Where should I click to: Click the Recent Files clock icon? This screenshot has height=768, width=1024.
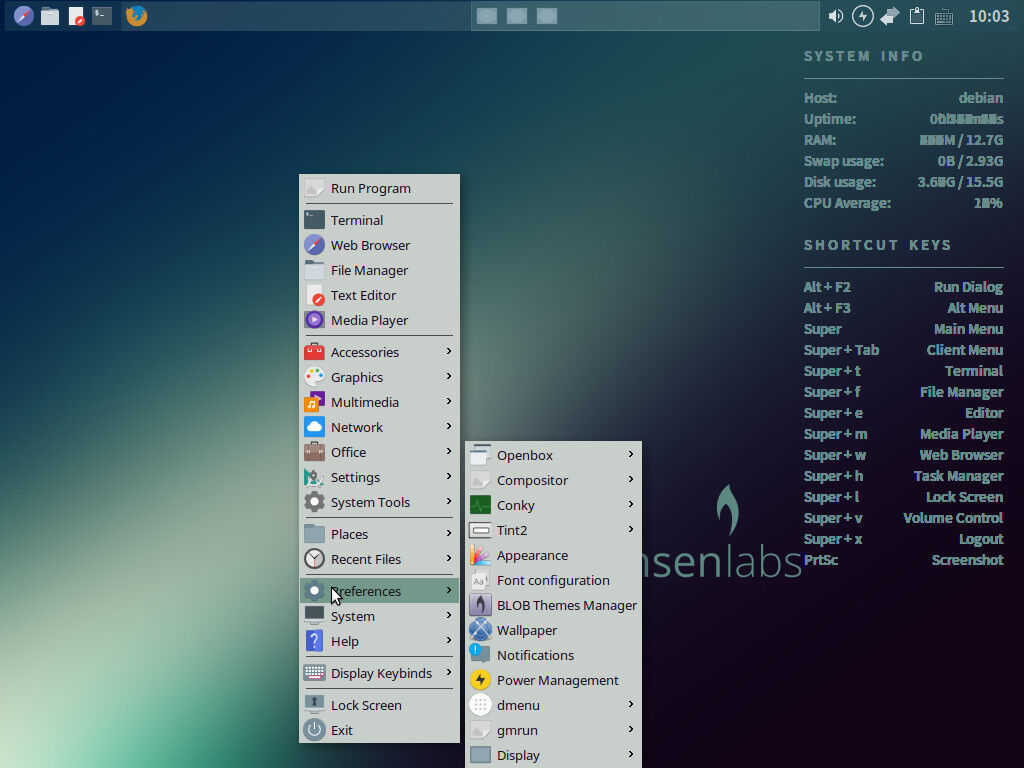click(314, 559)
